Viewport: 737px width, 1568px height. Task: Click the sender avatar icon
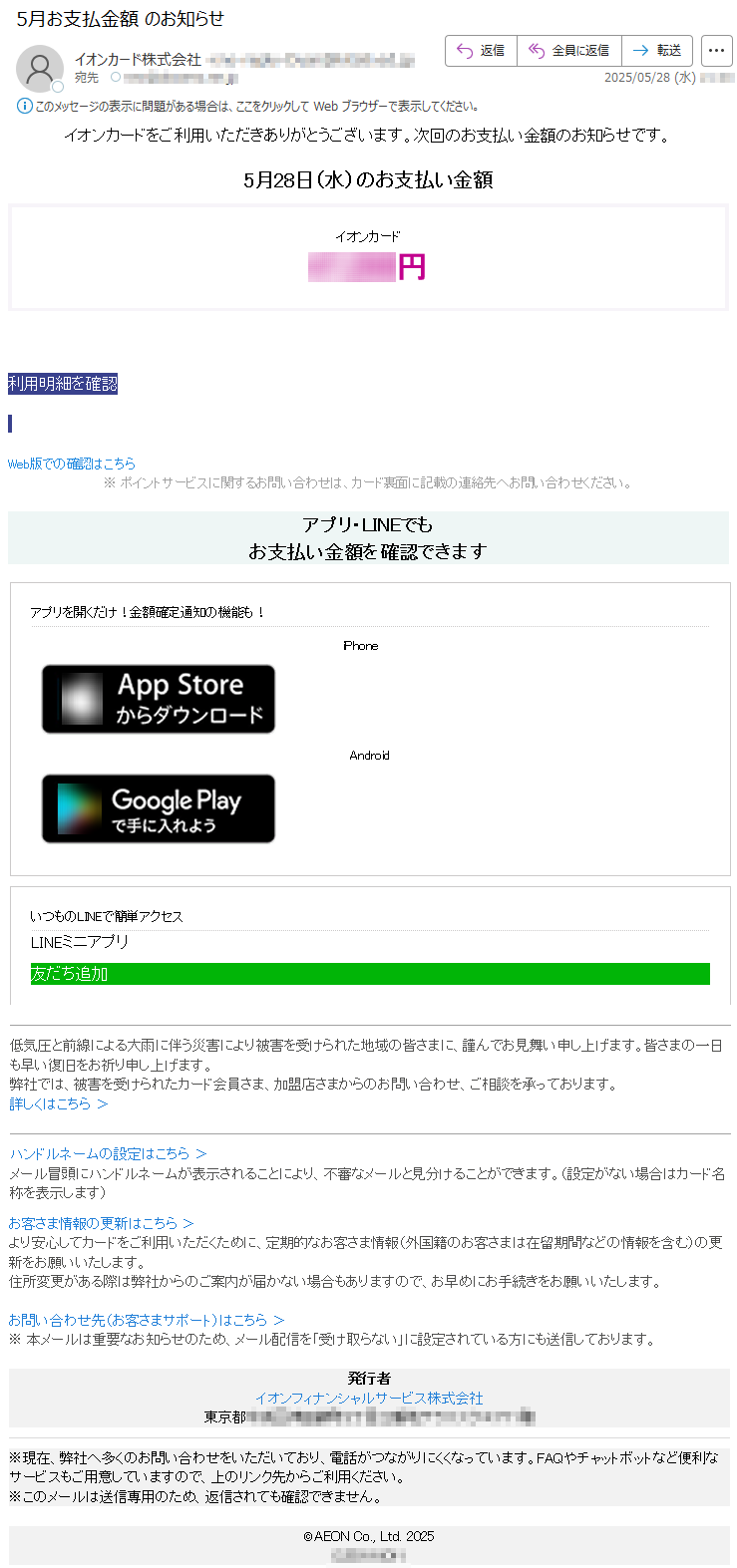click(40, 69)
